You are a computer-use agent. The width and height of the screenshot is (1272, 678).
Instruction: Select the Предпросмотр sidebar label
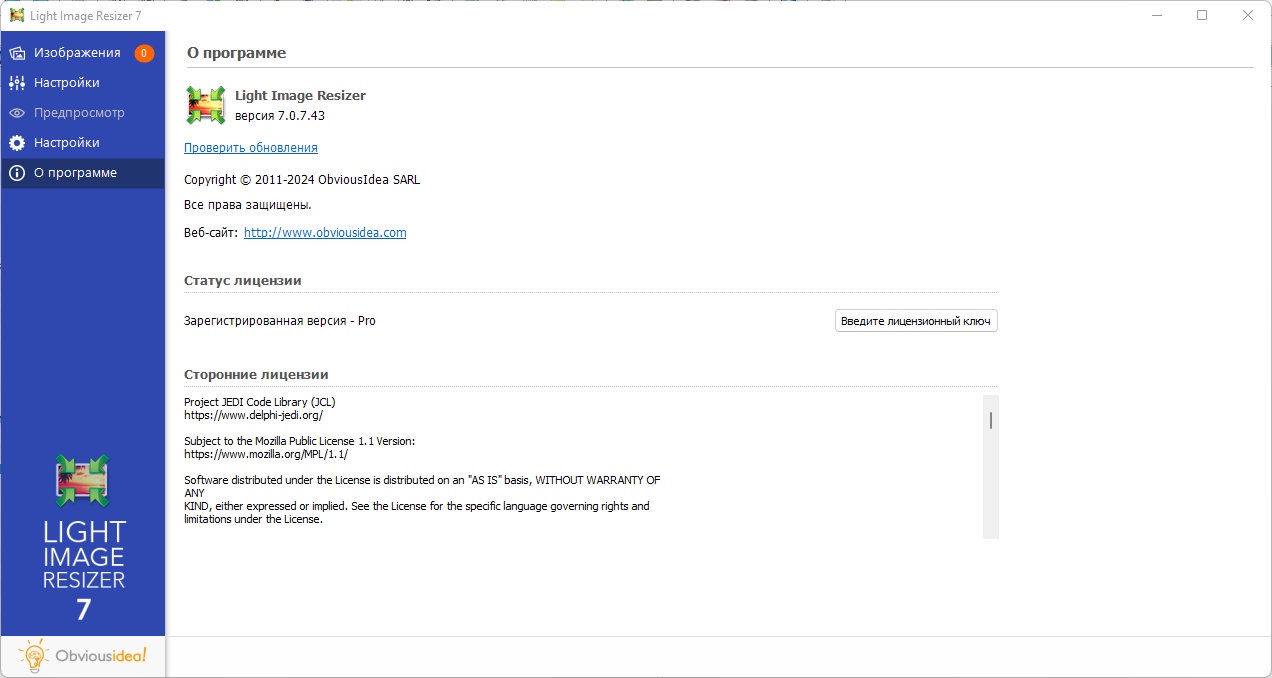tap(79, 113)
